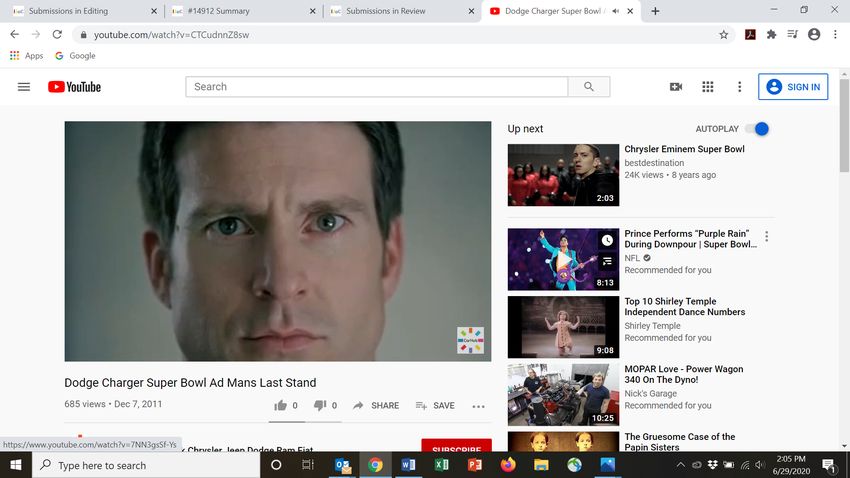Click add to queue icon on Prince thumbnail
Screen dimensions: 850x478
607,261
